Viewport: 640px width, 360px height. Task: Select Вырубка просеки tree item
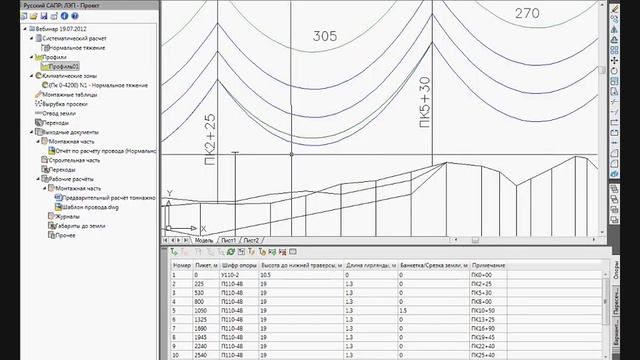pyautogui.click(x=65, y=104)
